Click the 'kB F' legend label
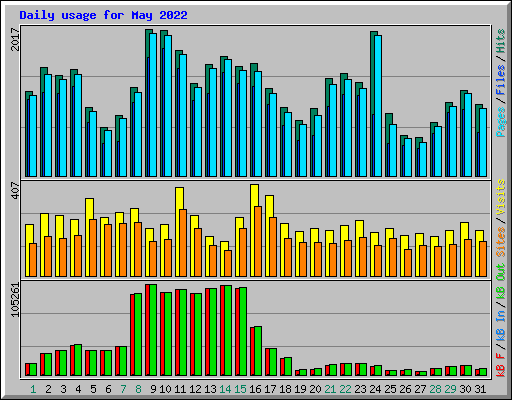Viewport: 512px width, 400px height. 501,365
